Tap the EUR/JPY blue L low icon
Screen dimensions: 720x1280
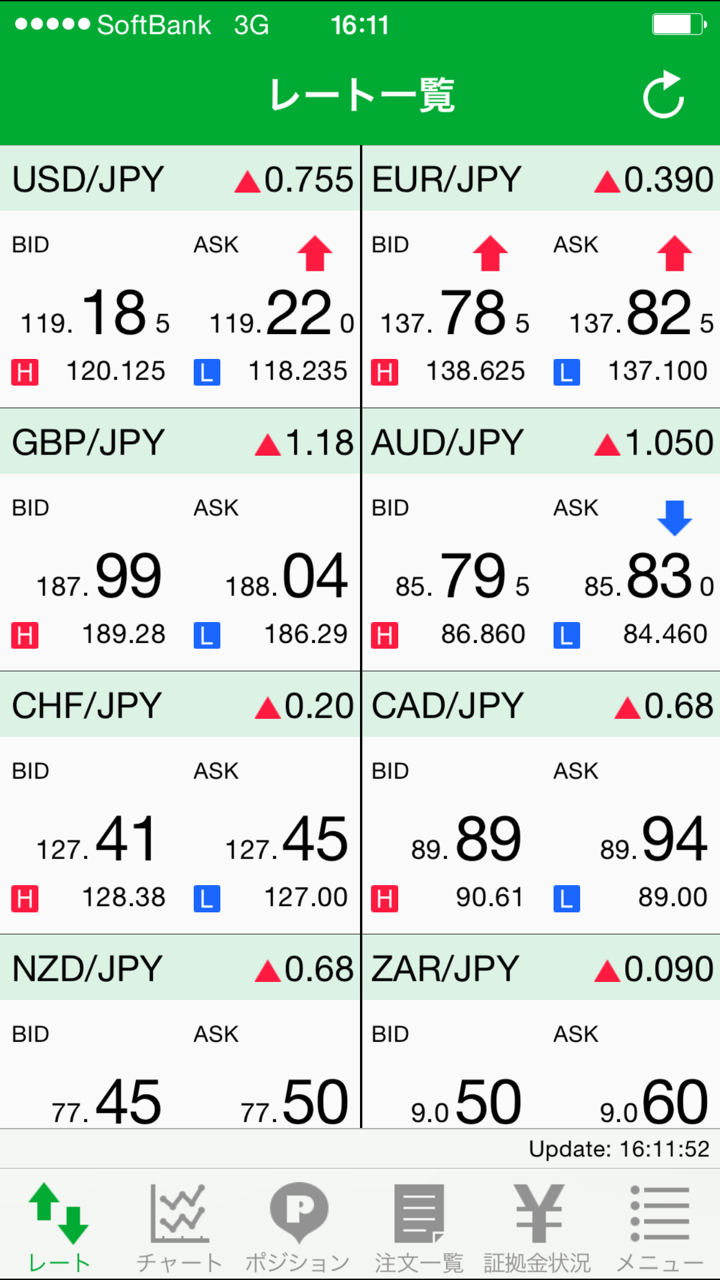pos(566,373)
